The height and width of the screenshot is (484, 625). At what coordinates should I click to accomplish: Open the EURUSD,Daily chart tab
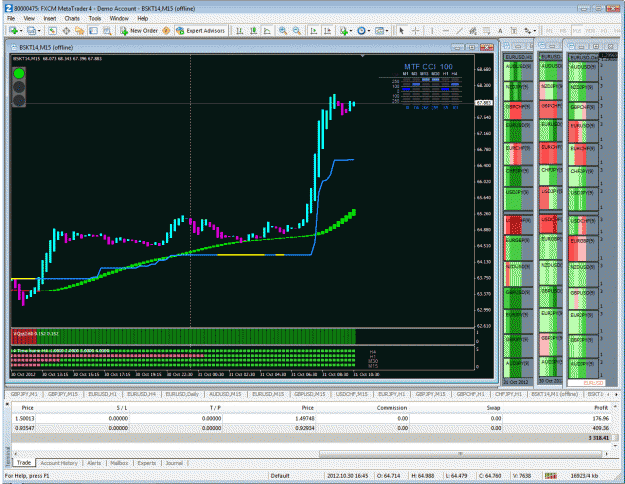182,394
